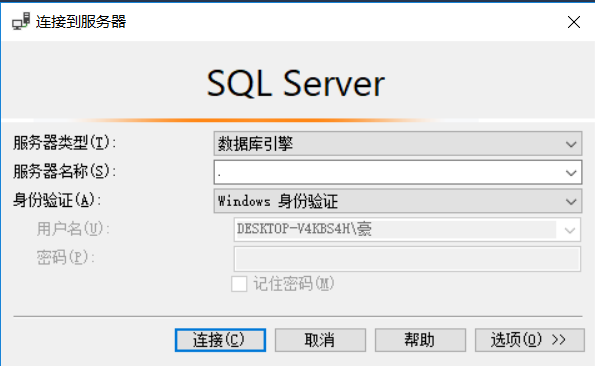Click the 服务器名称(S) label
The height and width of the screenshot is (366, 595).
65,171
